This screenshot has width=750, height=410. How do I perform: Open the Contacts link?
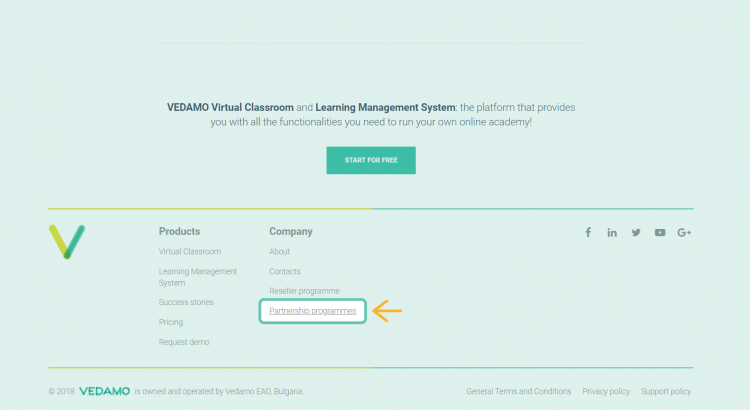[285, 271]
